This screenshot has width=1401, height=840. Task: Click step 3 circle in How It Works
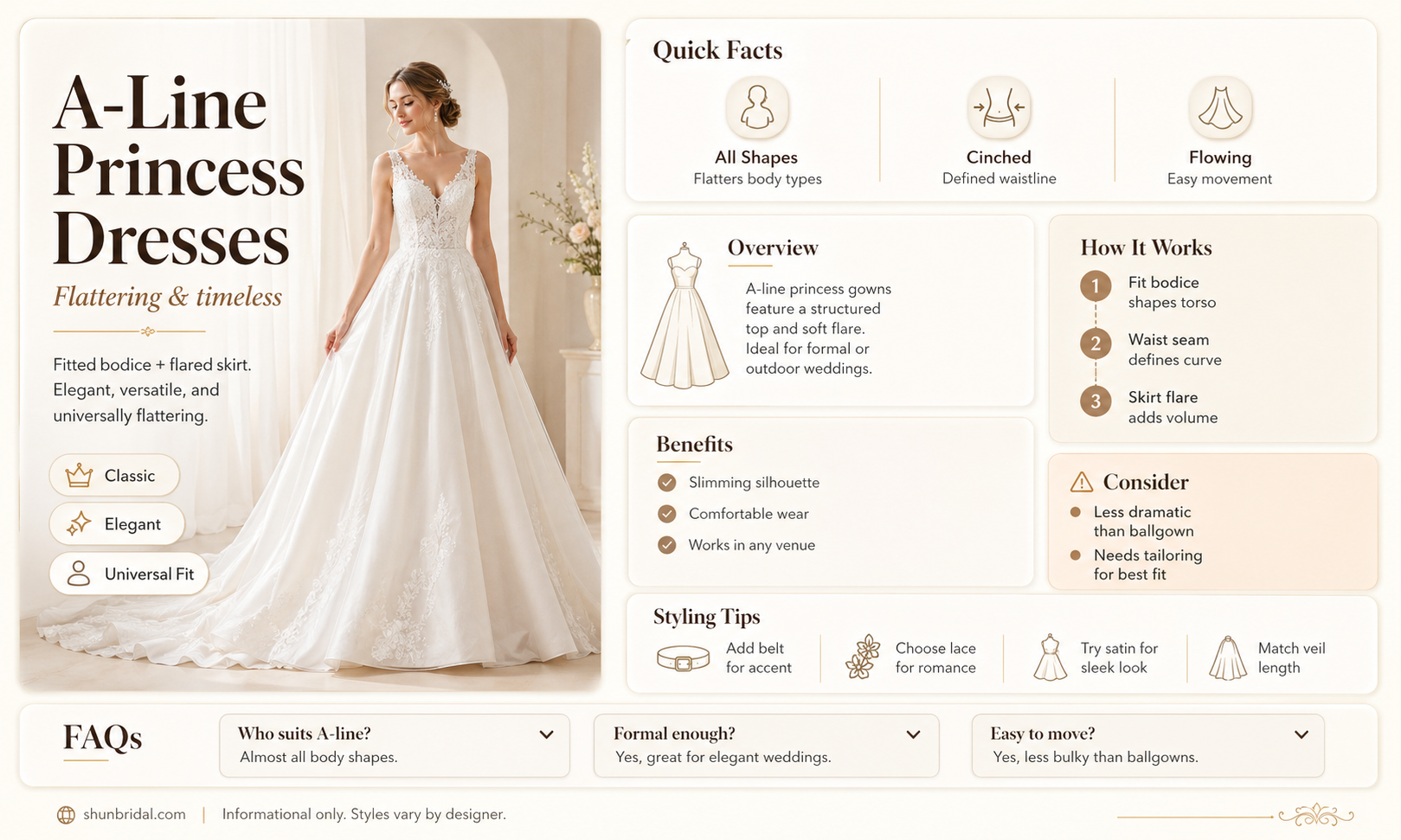1096,401
